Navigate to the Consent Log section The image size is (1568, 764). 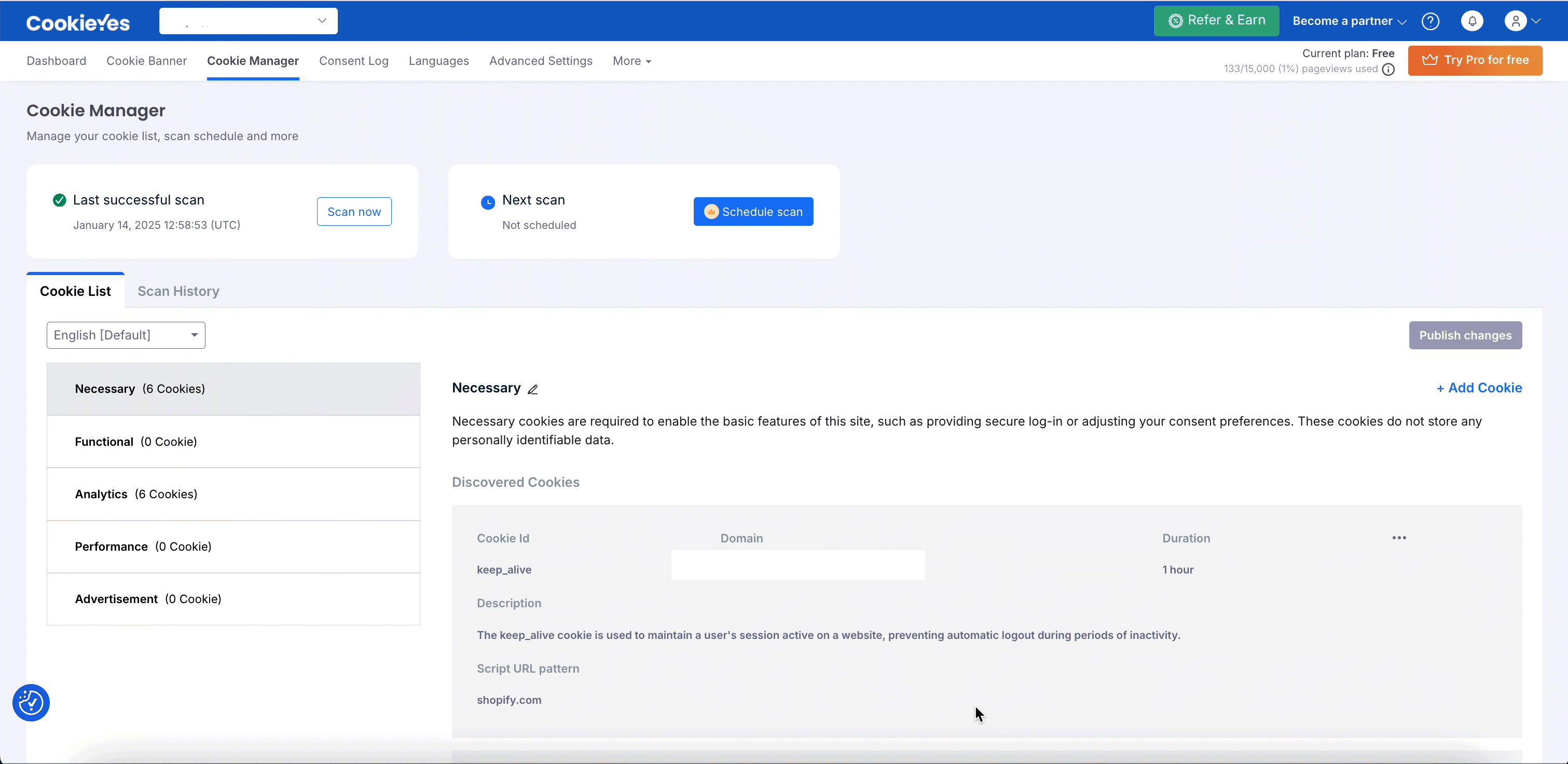pyautogui.click(x=354, y=61)
